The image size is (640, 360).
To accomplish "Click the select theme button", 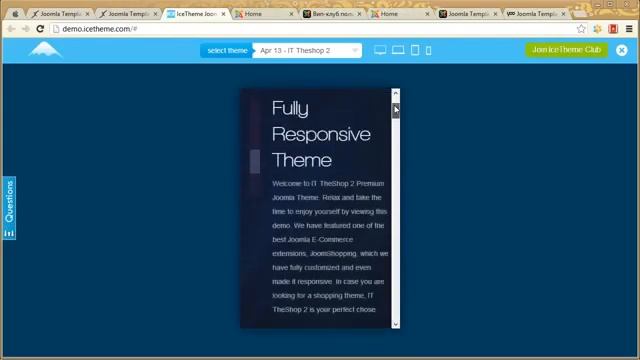I will coord(227,51).
